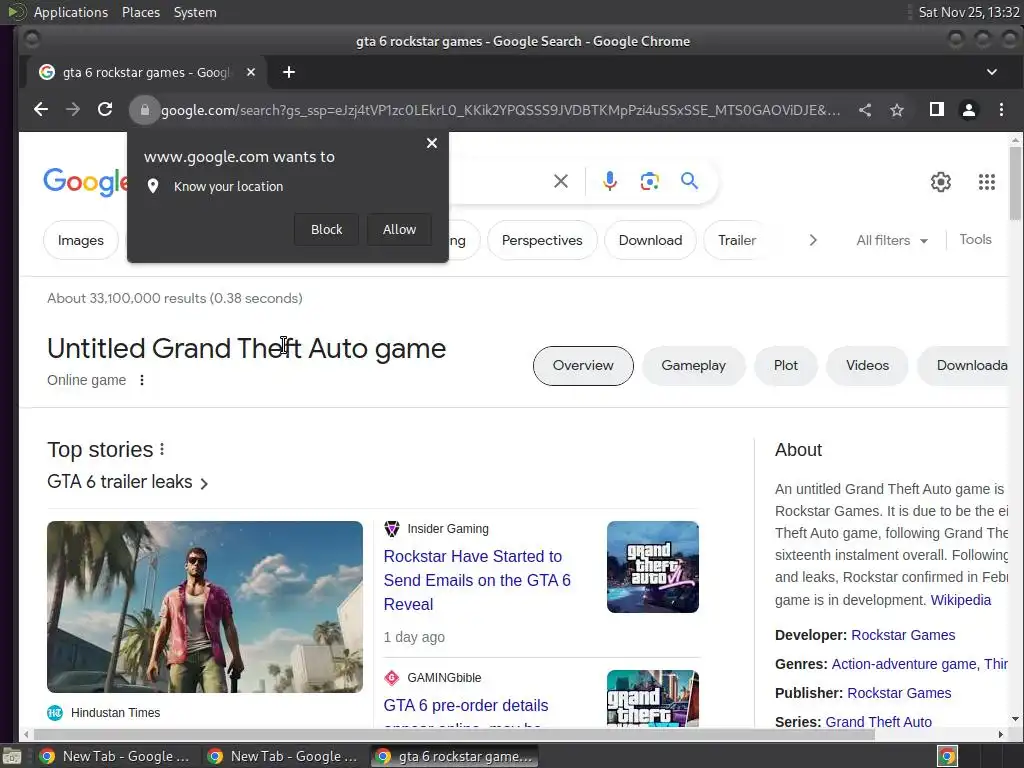The width and height of the screenshot is (1024, 768).
Task: Select the Images filter chip
Action: (x=80, y=240)
